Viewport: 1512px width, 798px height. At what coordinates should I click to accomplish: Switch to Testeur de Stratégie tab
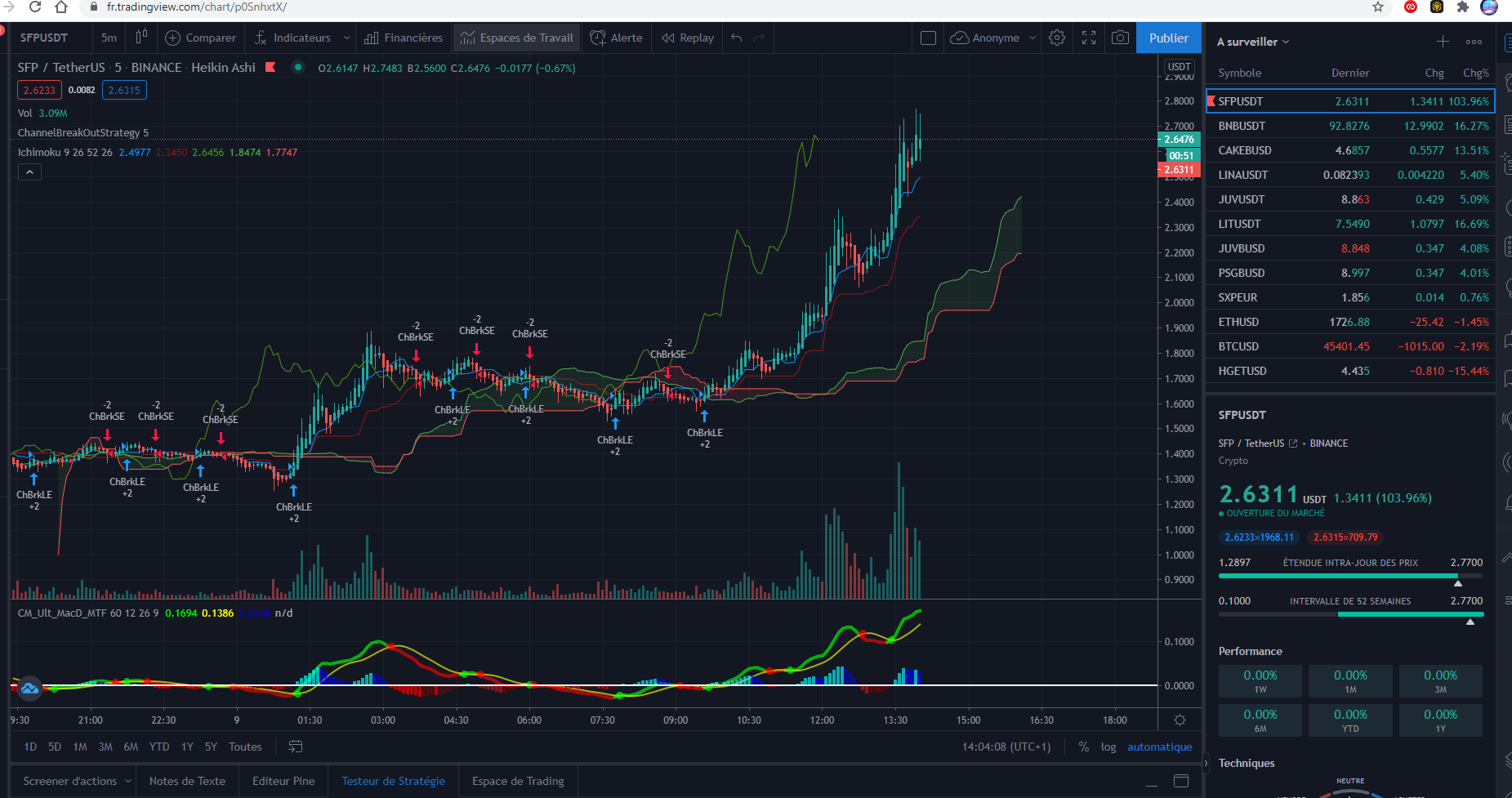pyautogui.click(x=394, y=781)
